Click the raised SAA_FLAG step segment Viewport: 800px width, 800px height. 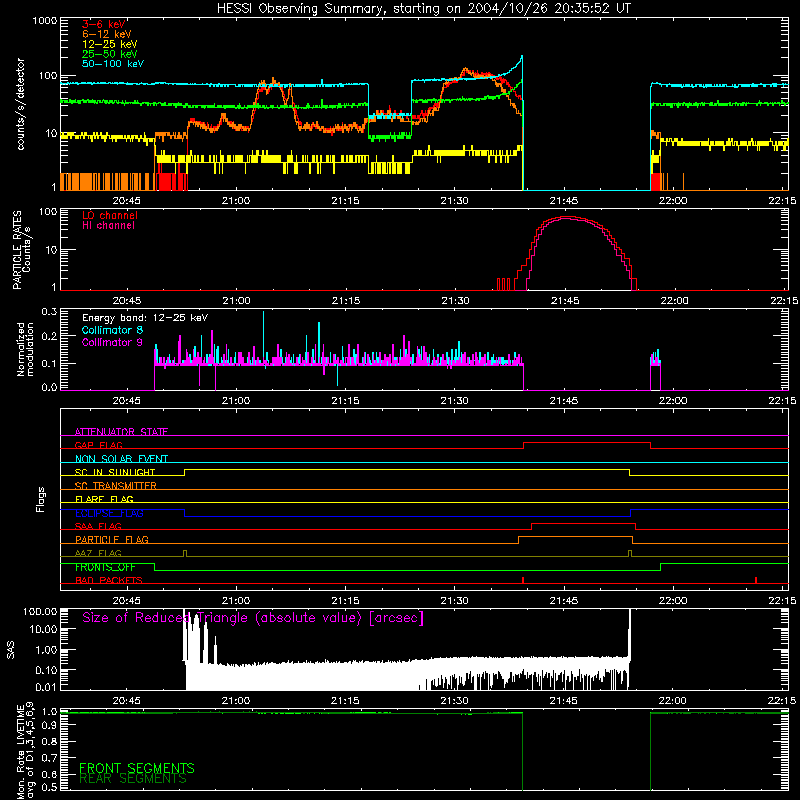click(x=583, y=523)
